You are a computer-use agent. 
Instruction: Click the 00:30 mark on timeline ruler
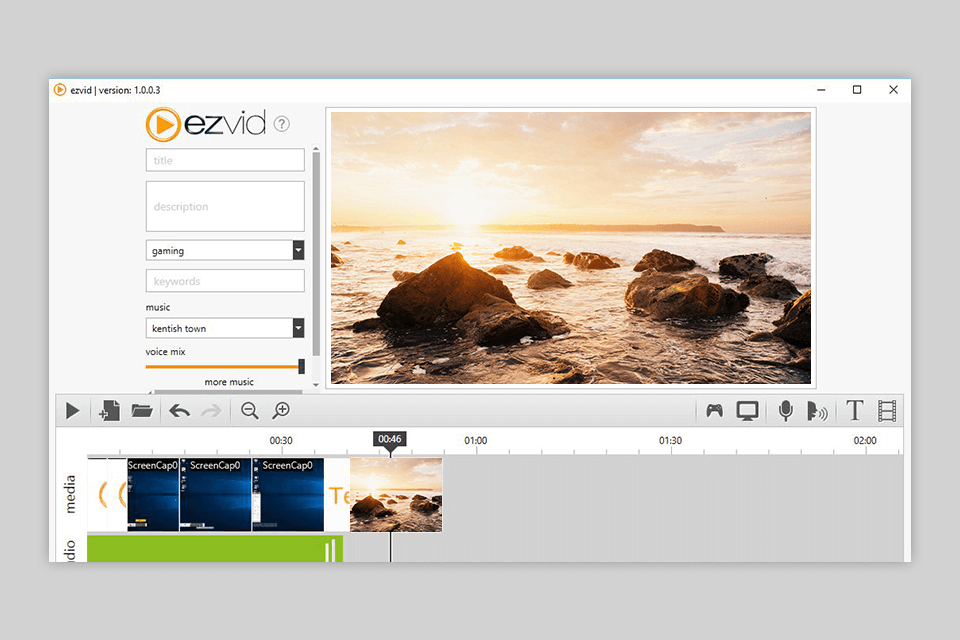(x=281, y=440)
